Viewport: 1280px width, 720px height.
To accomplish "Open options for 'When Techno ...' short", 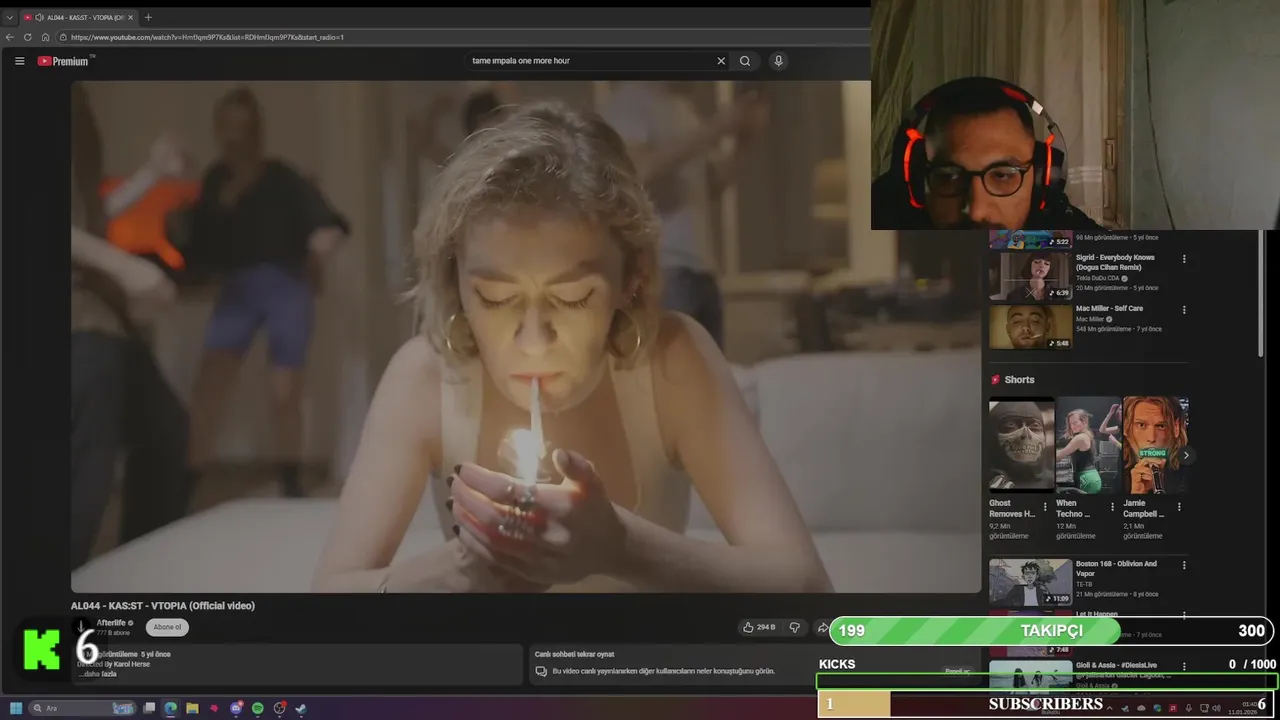I will pos(1112,507).
